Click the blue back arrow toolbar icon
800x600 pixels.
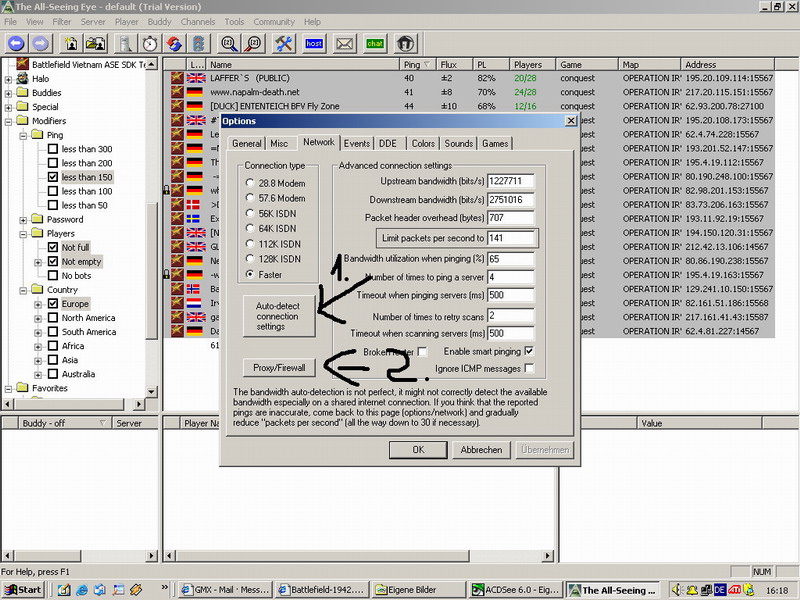coord(16,43)
